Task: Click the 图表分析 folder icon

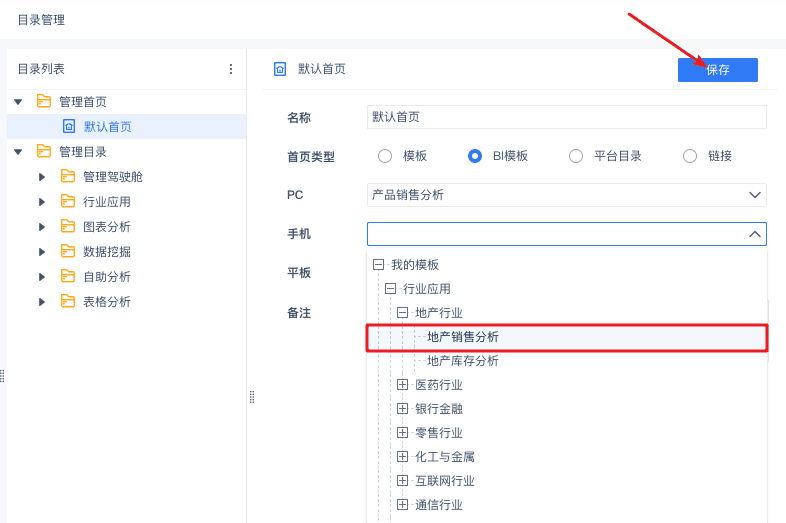Action: [x=68, y=226]
